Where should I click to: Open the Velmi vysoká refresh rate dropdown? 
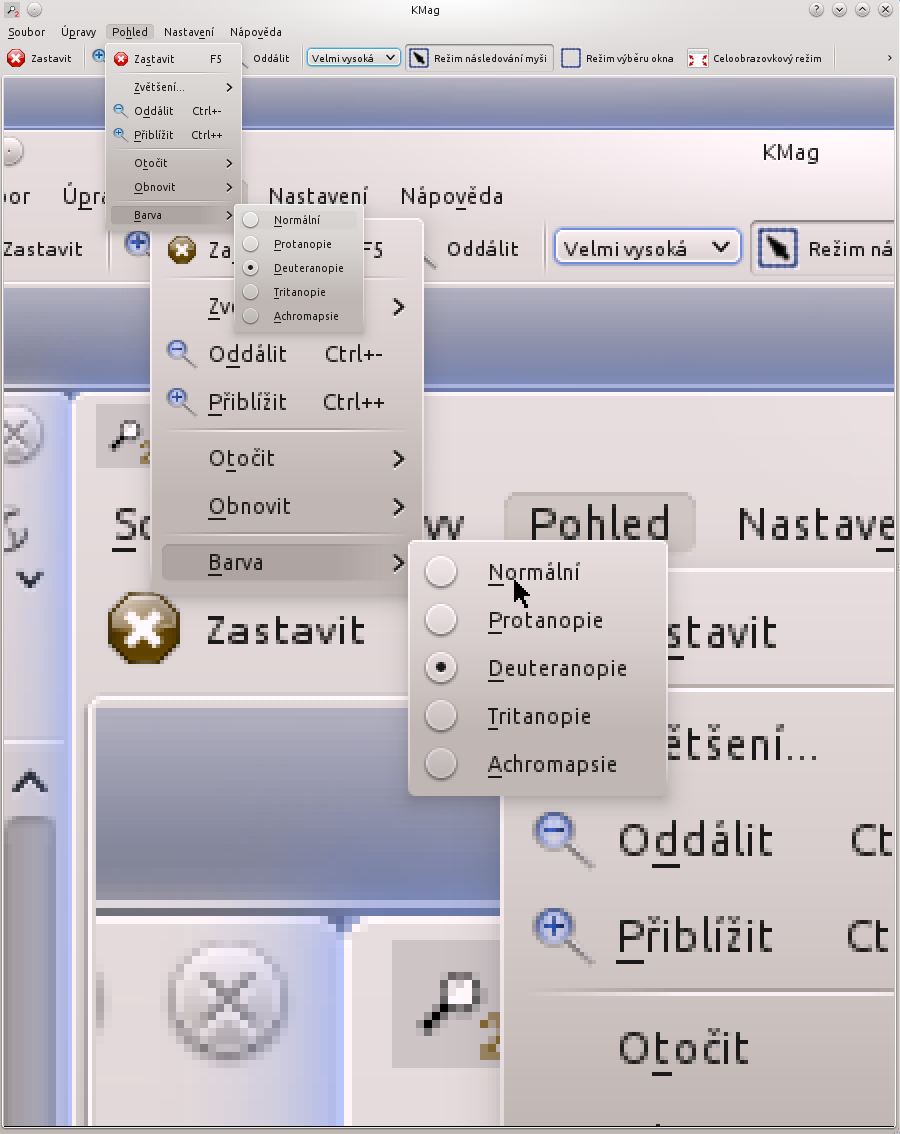click(354, 58)
